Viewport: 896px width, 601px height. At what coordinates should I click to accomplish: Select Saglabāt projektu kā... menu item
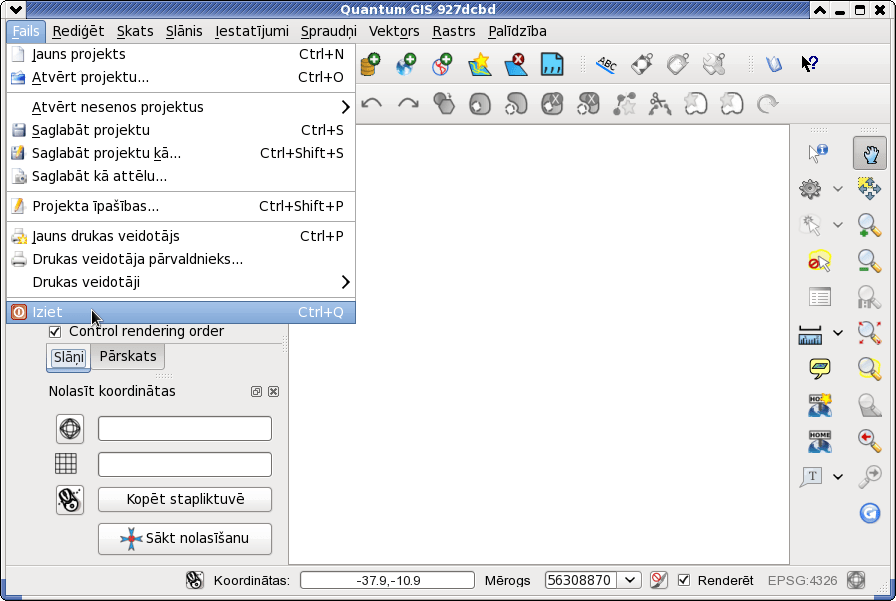pyautogui.click(x=181, y=153)
